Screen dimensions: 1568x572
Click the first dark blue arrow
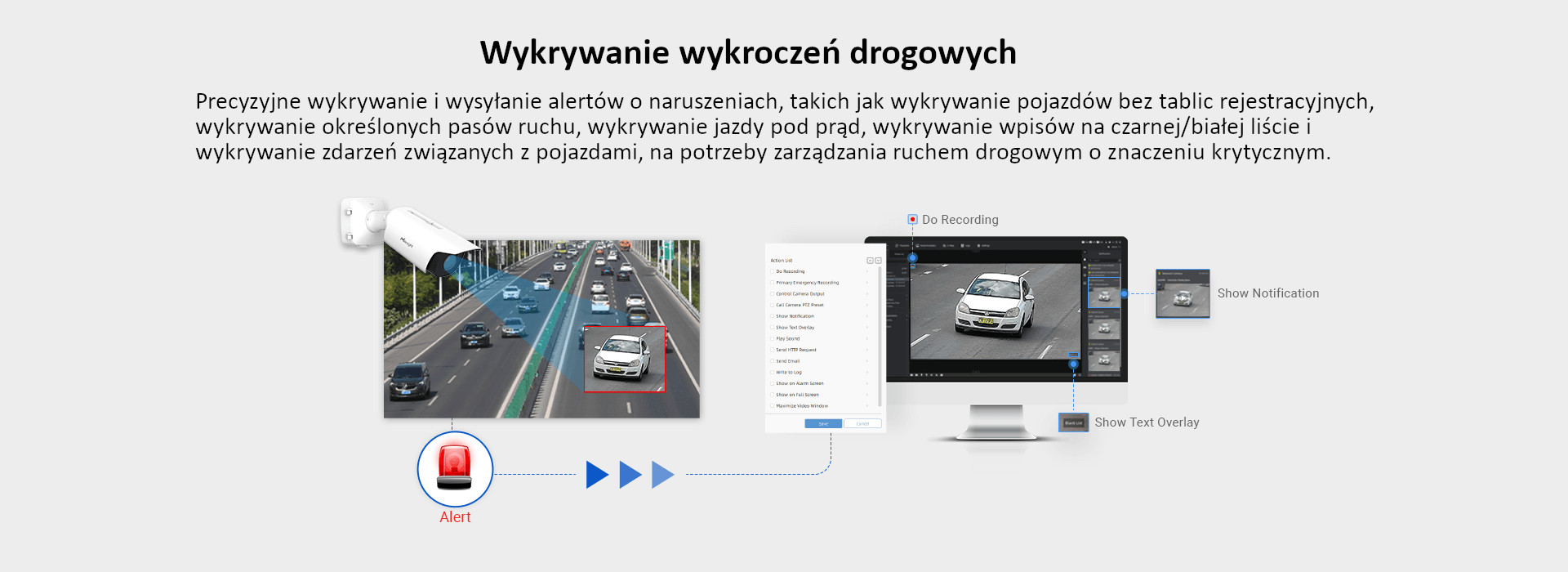(x=597, y=474)
